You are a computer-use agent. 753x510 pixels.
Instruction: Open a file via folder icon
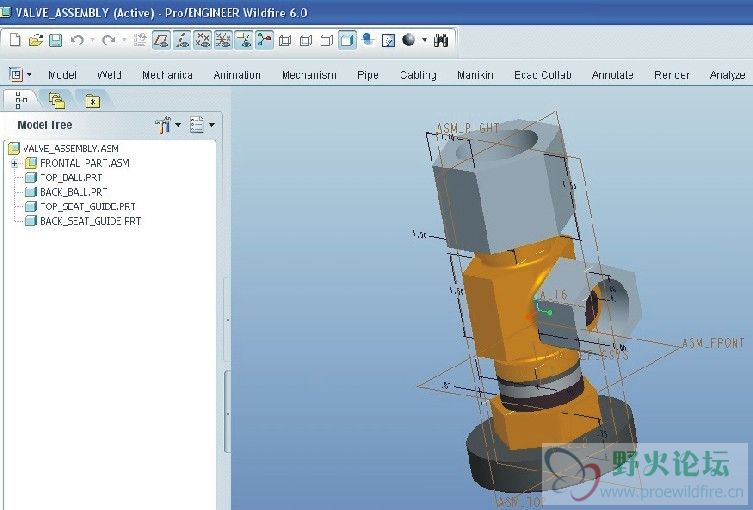click(x=35, y=40)
